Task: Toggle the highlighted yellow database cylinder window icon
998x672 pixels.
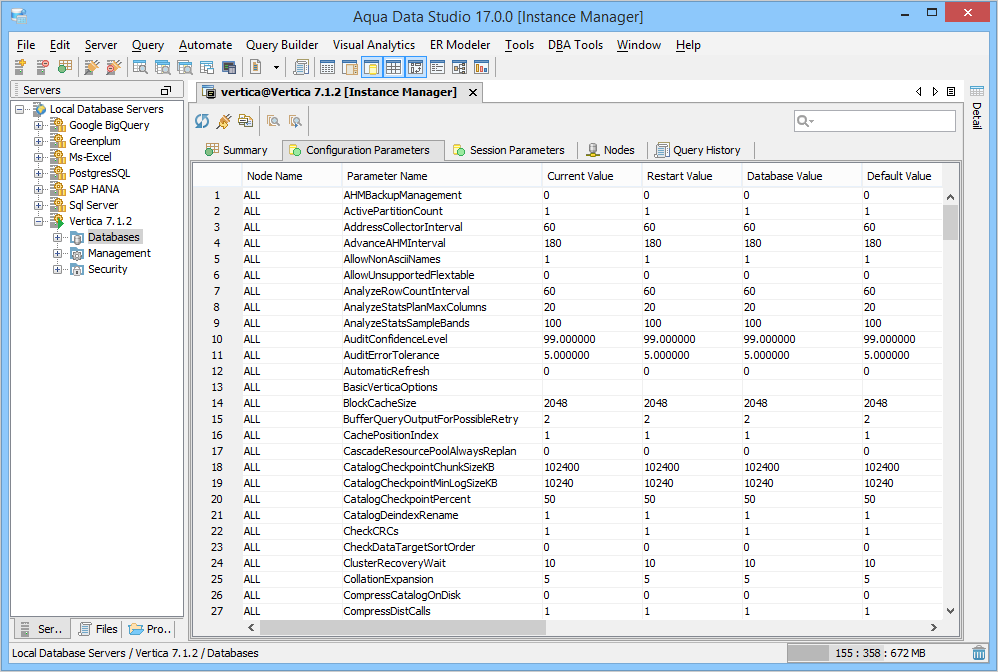Action: click(372, 67)
